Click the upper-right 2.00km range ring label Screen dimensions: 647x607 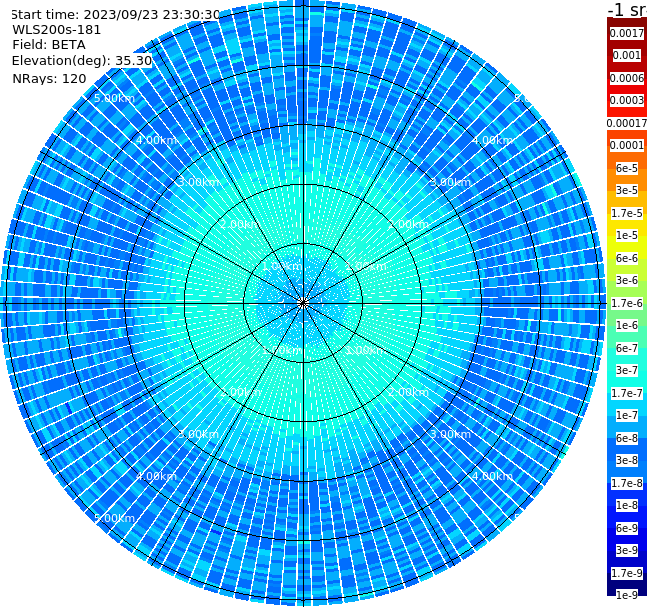(408, 224)
